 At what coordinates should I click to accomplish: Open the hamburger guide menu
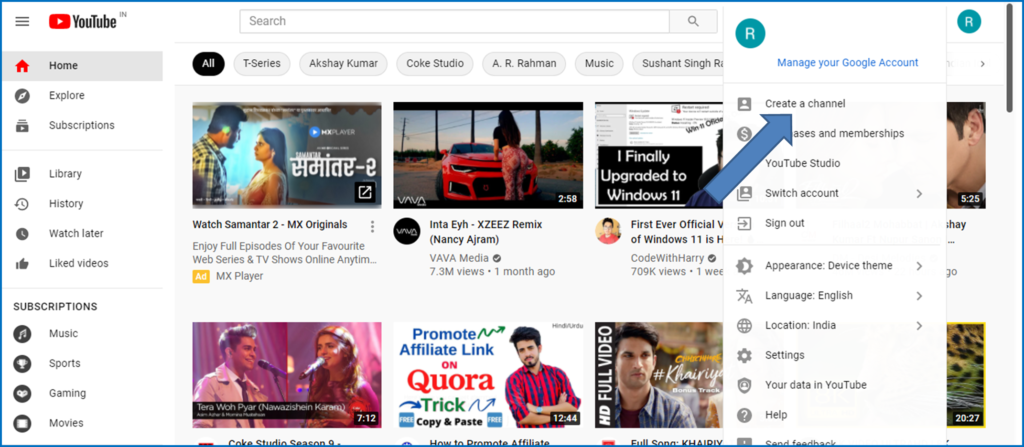coord(22,22)
